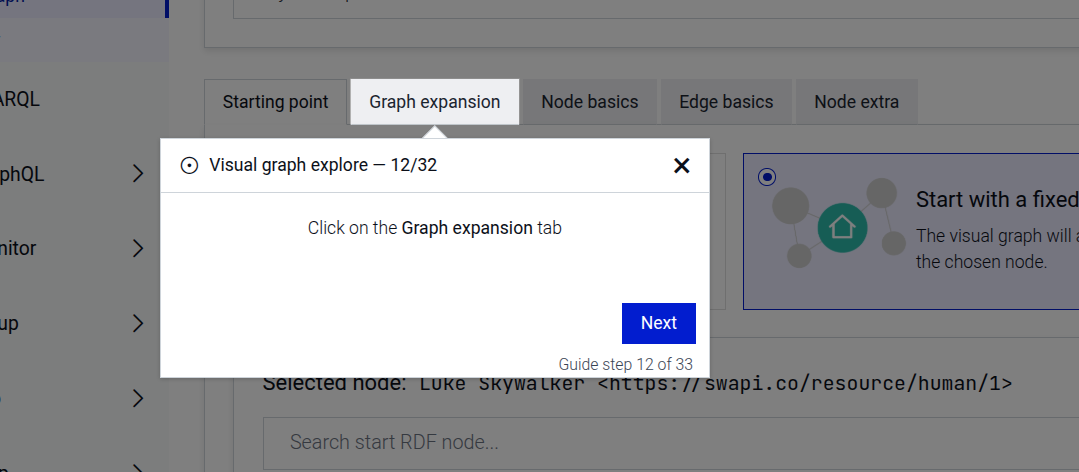
Task: Expand the GraphQL sidebar chevron
Action: [x=138, y=175]
